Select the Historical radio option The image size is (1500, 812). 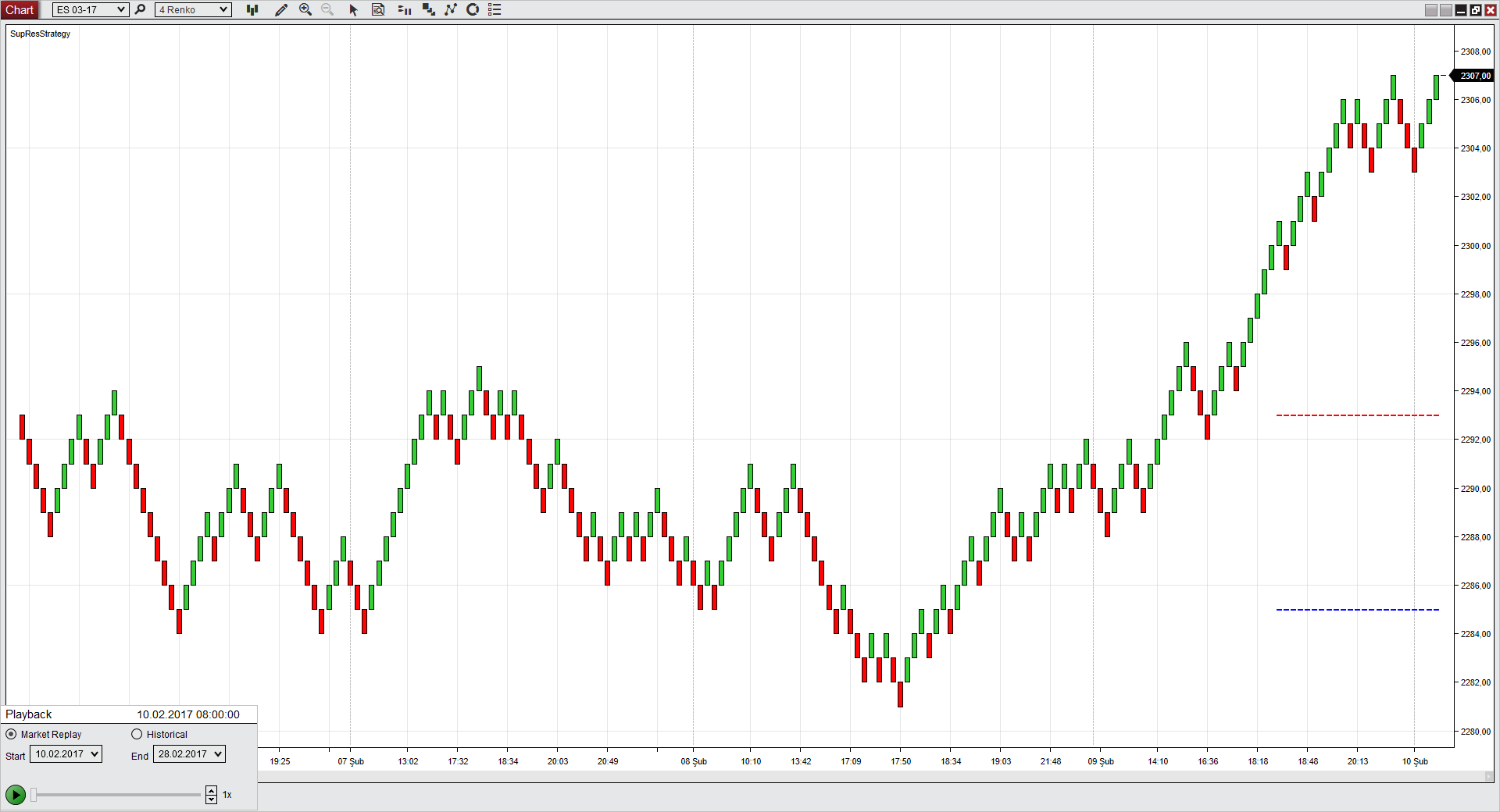[x=137, y=734]
